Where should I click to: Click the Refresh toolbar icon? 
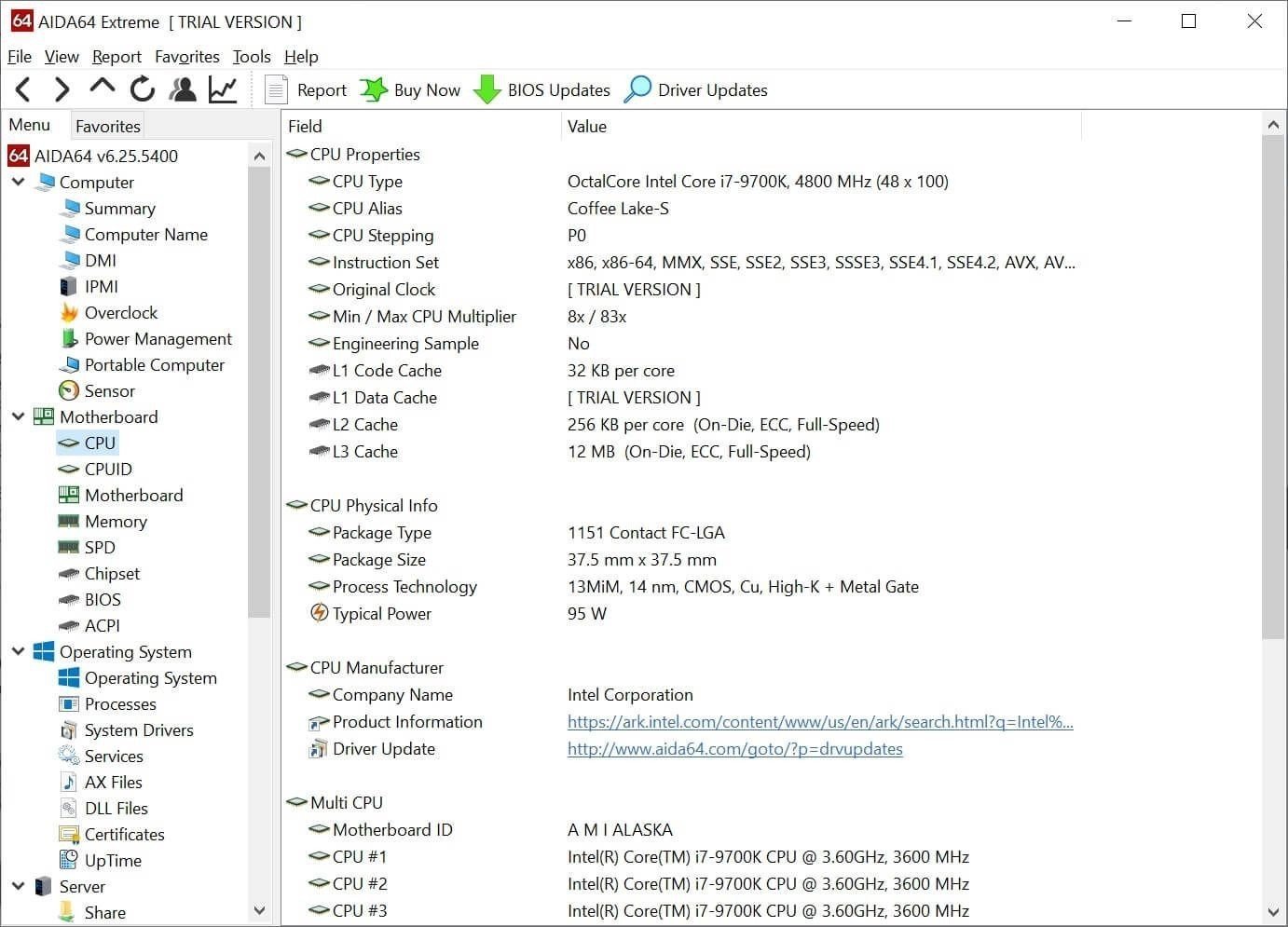point(142,89)
